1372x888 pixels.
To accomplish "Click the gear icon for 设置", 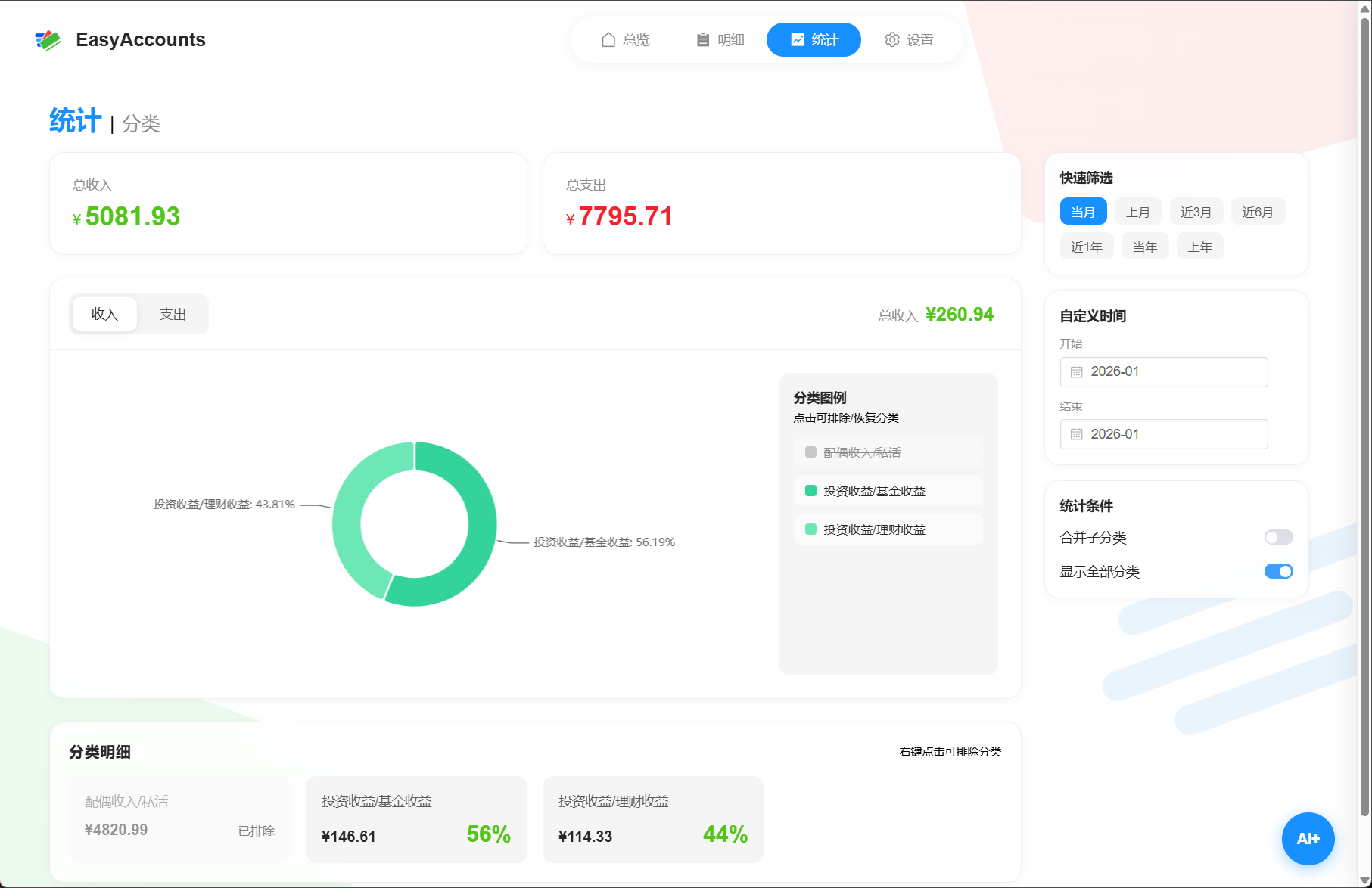I will click(892, 40).
